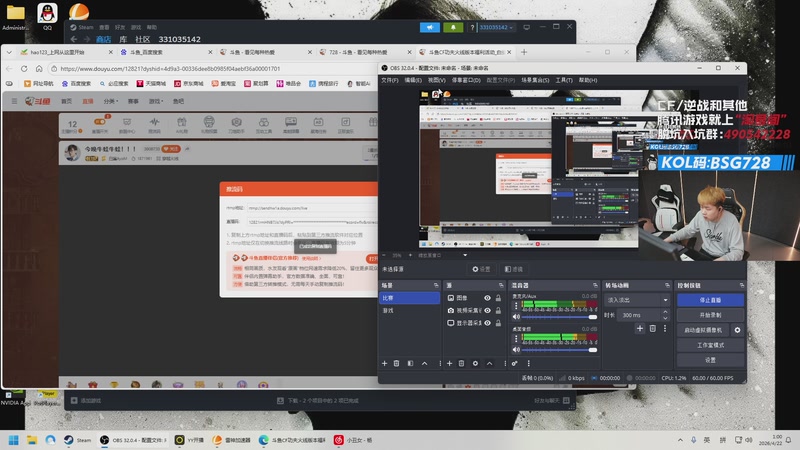The width and height of the screenshot is (800, 450).
Task: Open OBS 文件(F) menu
Action: 389,80
